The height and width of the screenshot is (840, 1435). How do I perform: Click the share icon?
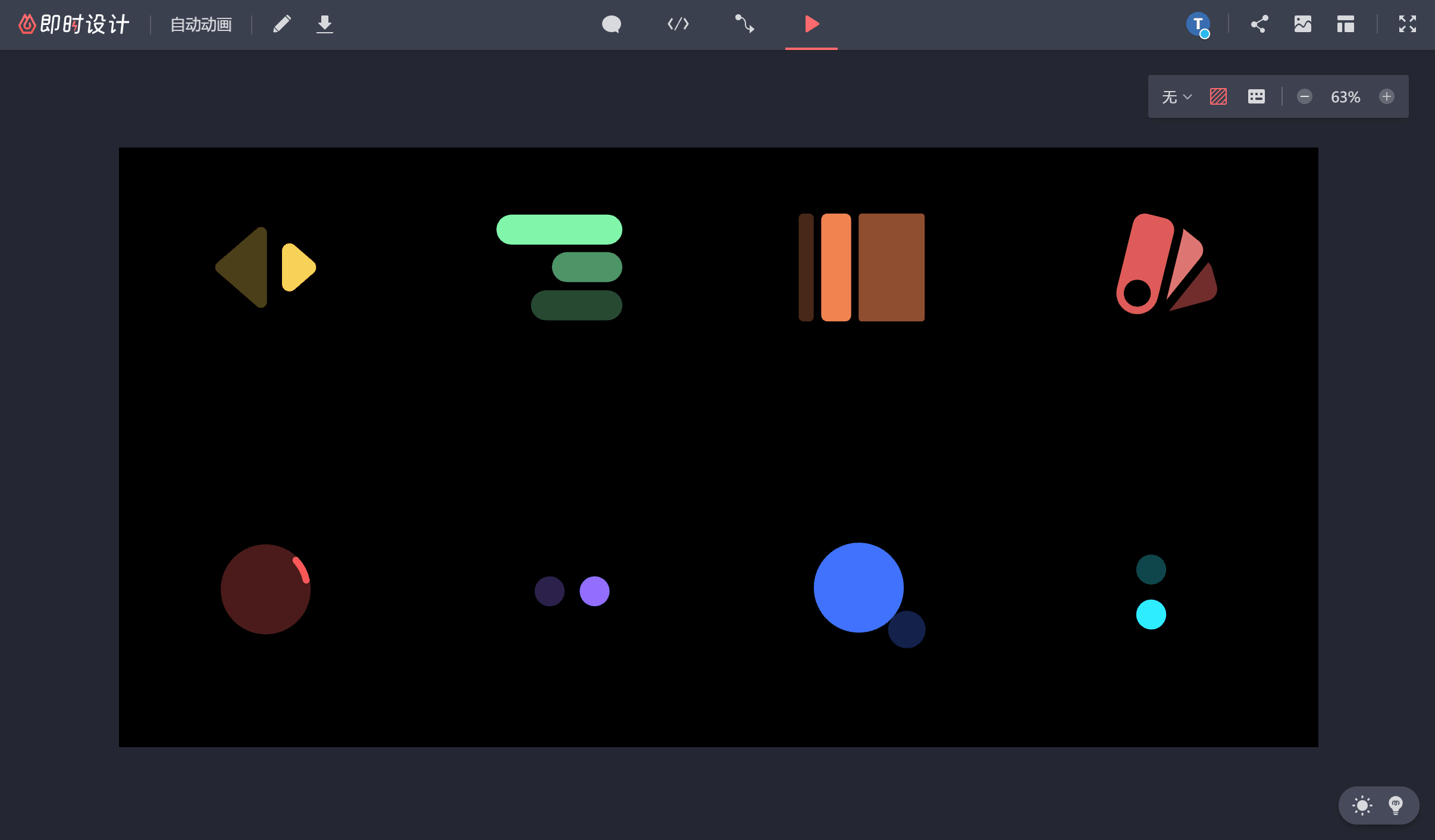tap(1259, 24)
